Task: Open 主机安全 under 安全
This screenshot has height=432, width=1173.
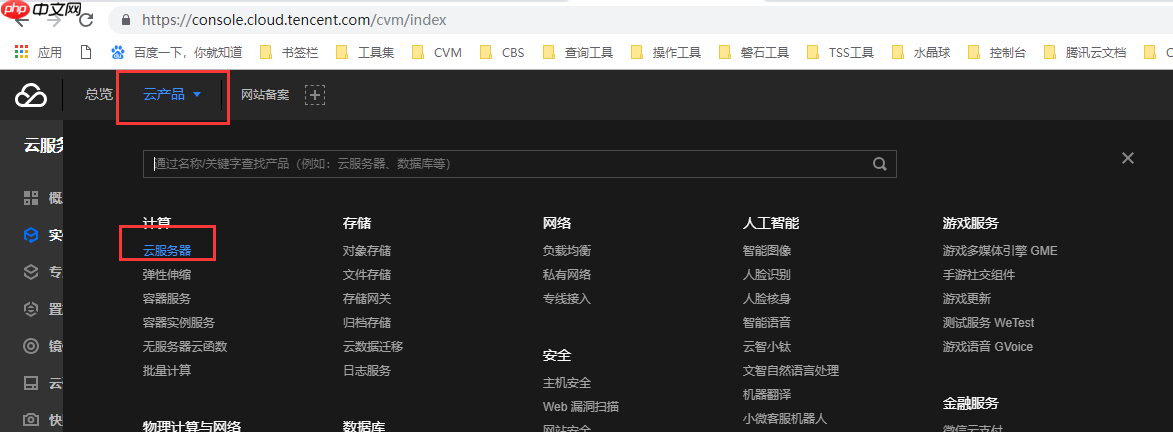Action: pyautogui.click(x=567, y=383)
